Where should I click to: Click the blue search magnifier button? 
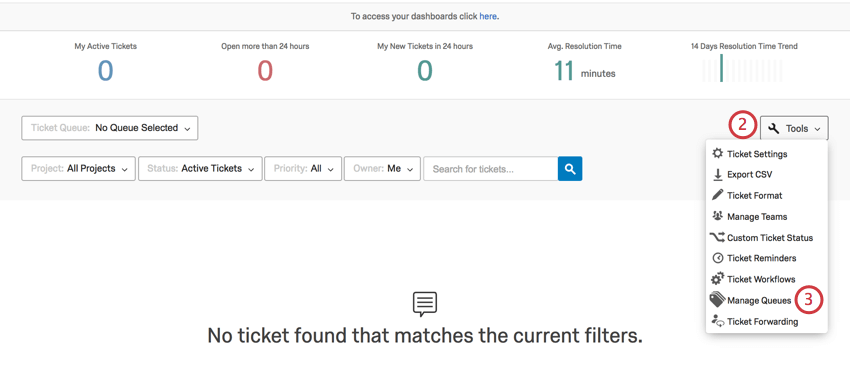coord(570,169)
